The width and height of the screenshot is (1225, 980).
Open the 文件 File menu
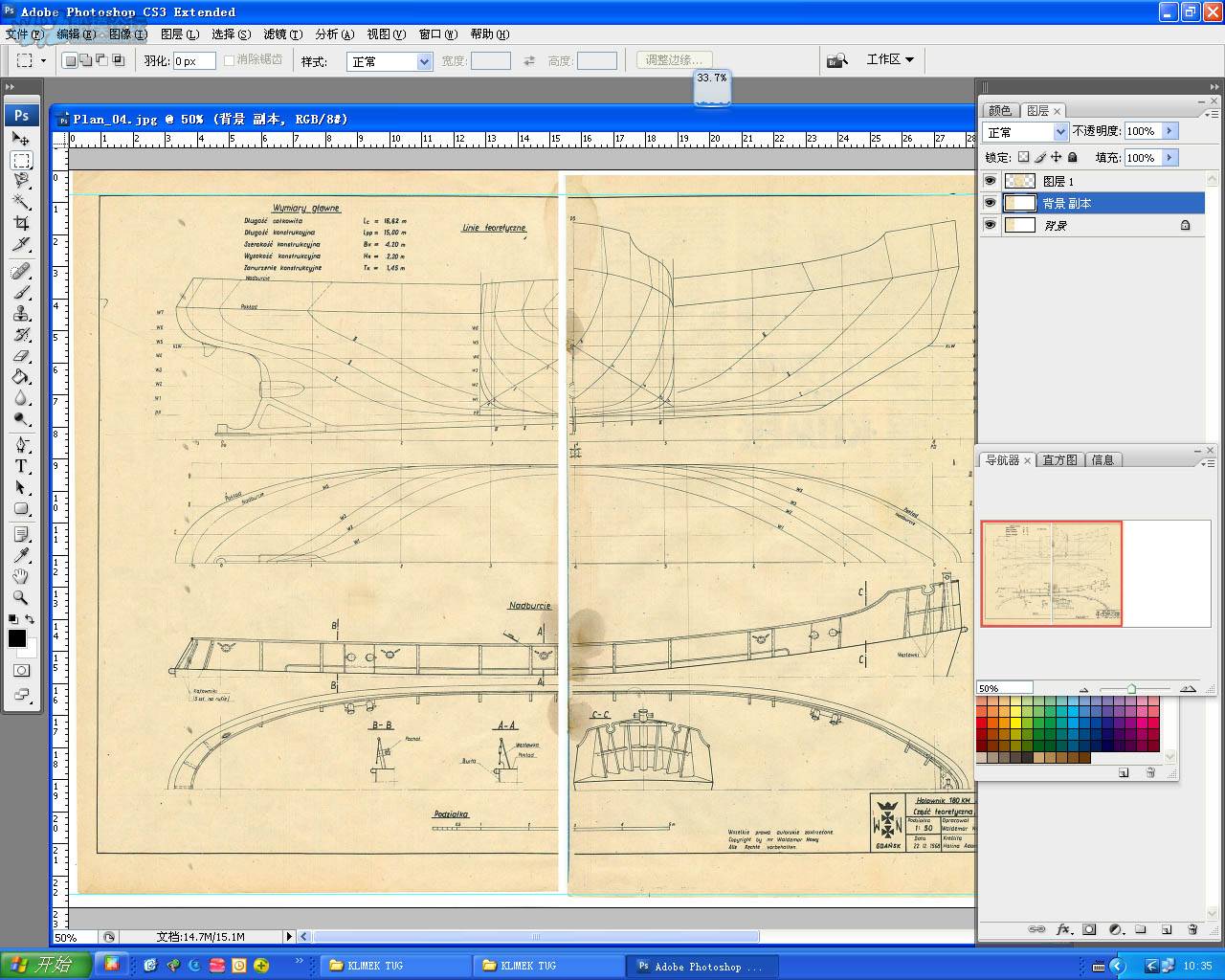click(x=24, y=33)
